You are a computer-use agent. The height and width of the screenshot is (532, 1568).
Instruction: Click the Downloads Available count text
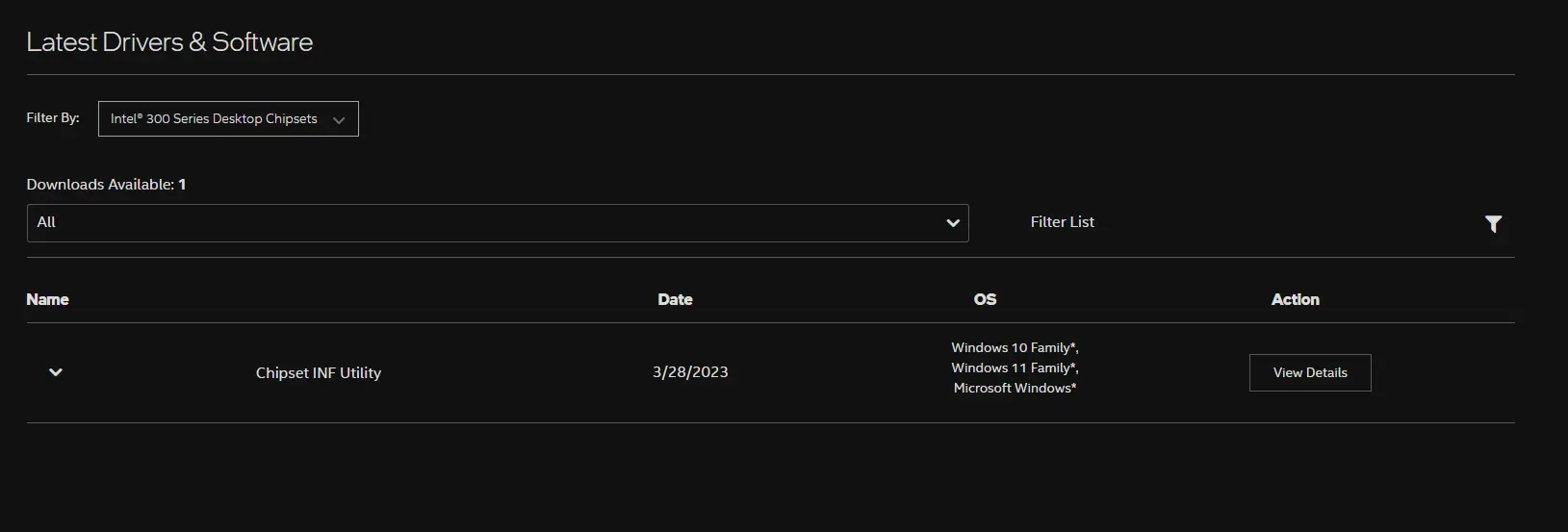coord(106,184)
